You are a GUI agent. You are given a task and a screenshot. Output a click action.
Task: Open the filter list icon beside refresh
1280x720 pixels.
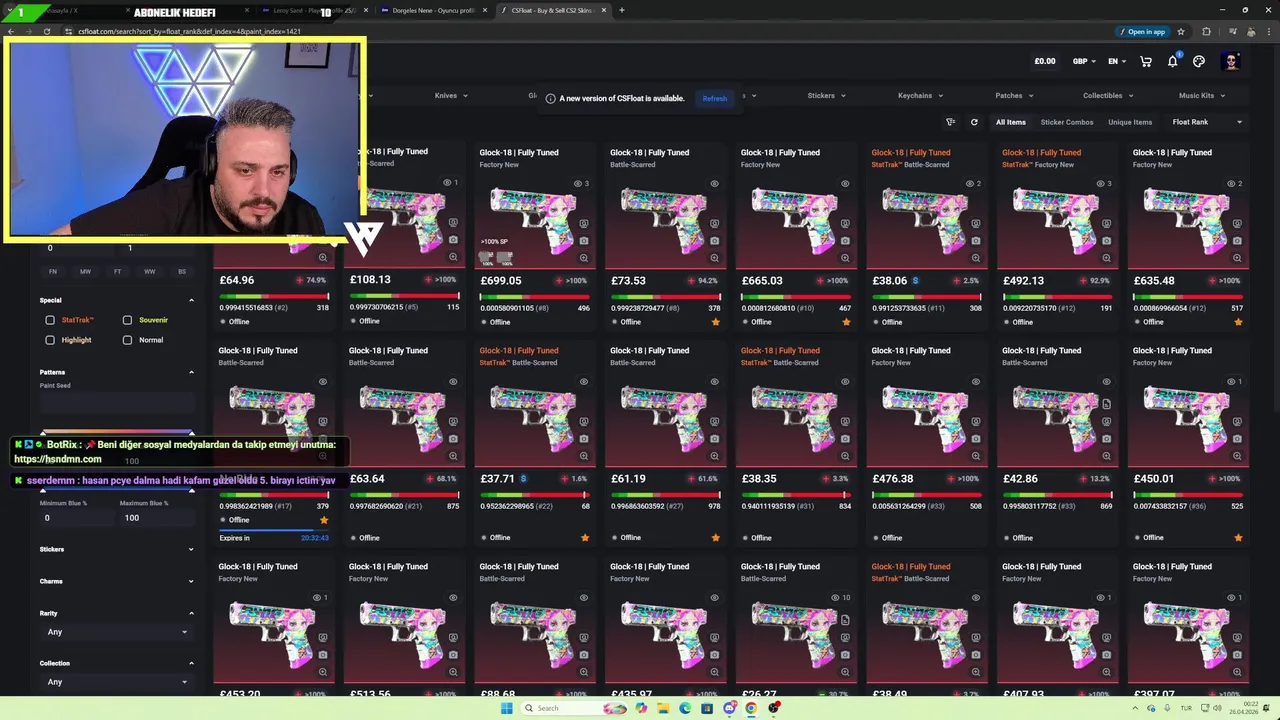tap(950, 122)
